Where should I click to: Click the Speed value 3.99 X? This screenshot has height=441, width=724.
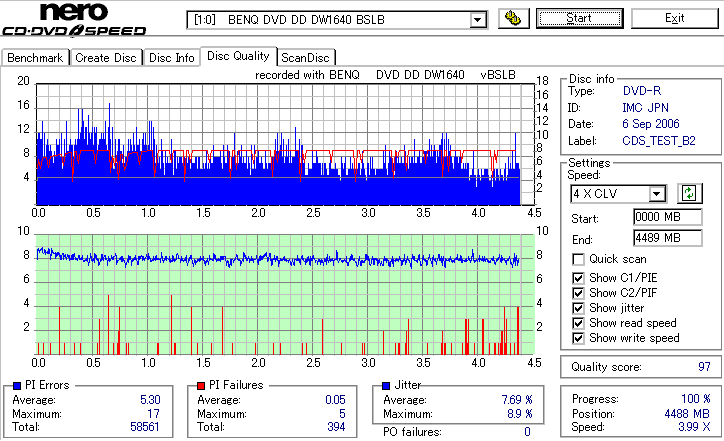694,427
